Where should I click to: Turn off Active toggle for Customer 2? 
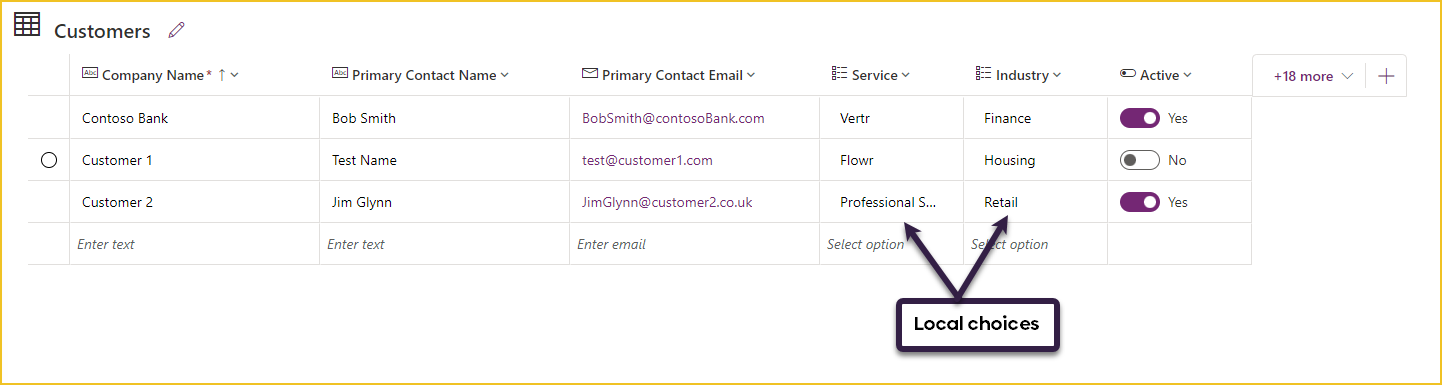point(1140,202)
